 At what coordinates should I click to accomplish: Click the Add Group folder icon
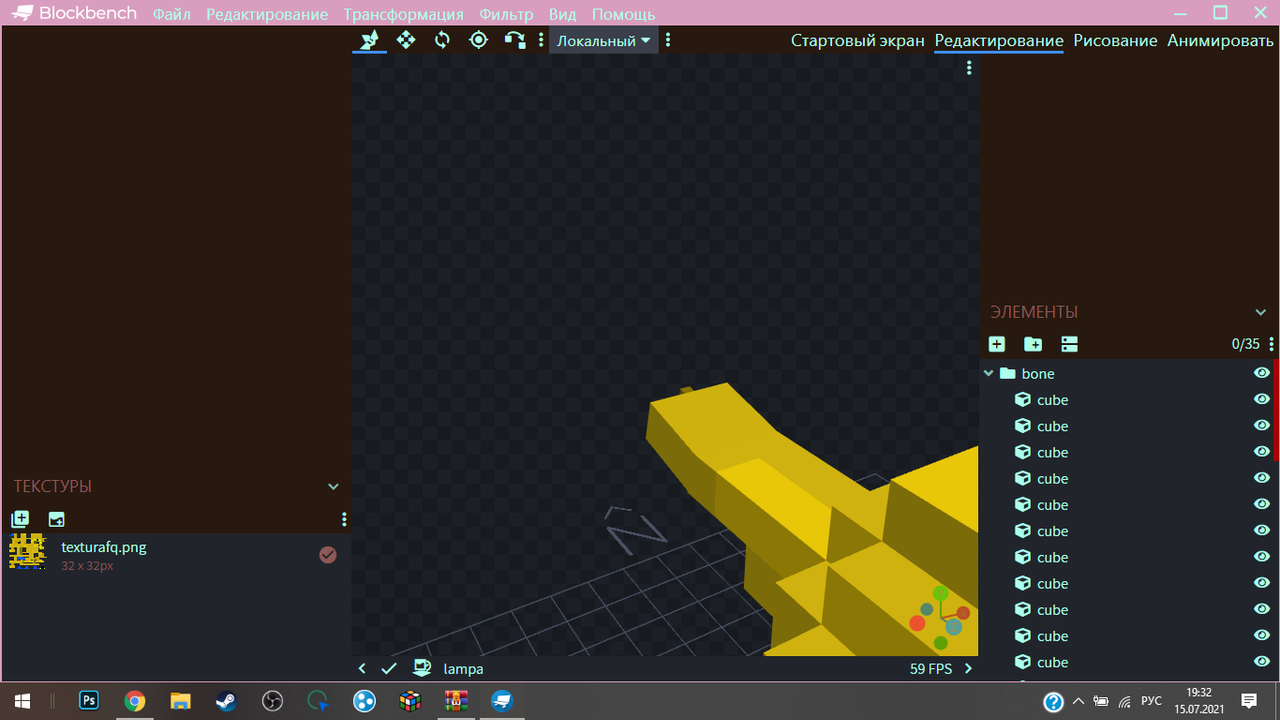click(x=1033, y=344)
